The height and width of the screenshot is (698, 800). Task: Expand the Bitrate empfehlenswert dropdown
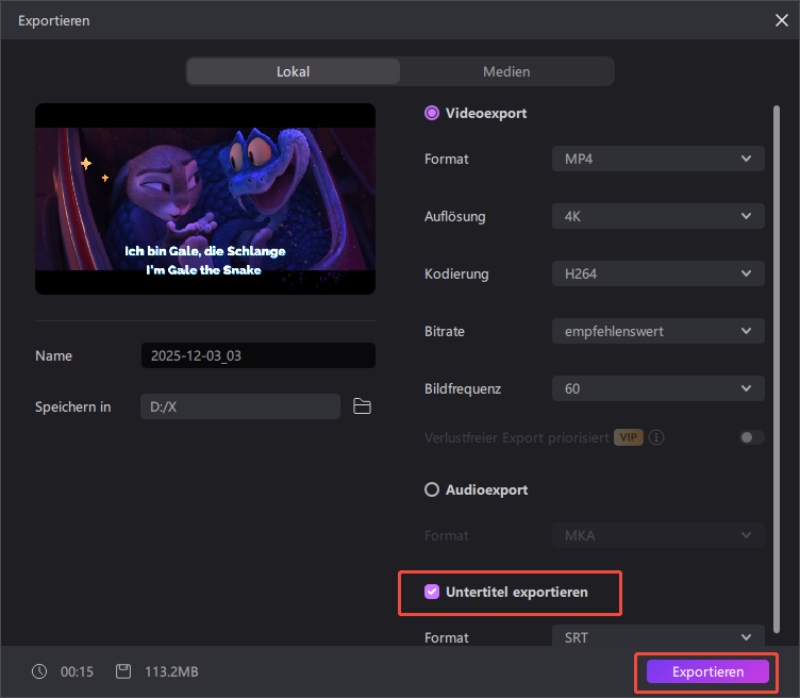click(658, 331)
